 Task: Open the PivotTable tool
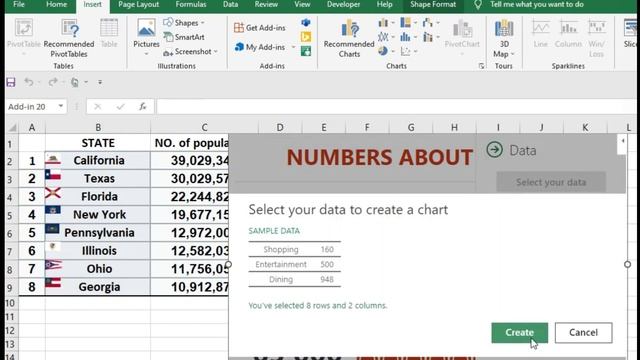pos(23,37)
